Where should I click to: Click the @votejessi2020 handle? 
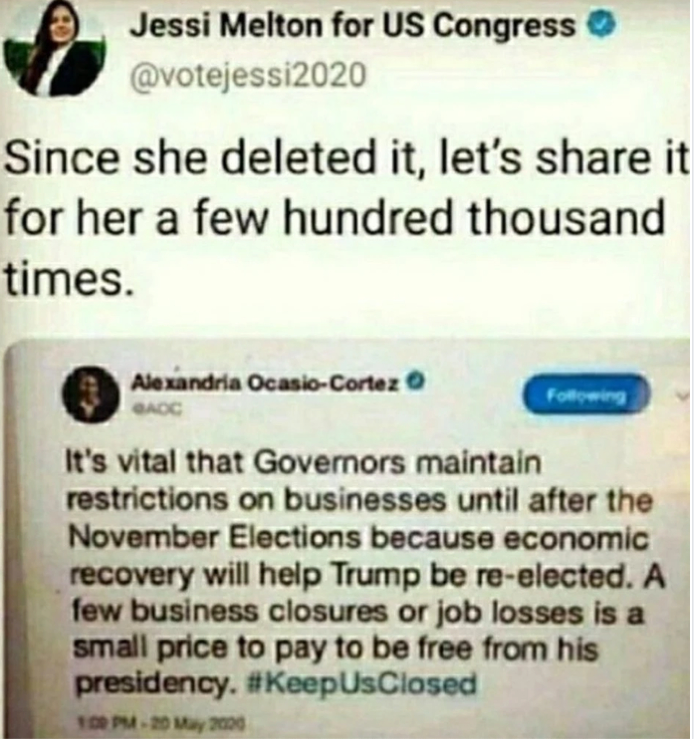pos(248,75)
